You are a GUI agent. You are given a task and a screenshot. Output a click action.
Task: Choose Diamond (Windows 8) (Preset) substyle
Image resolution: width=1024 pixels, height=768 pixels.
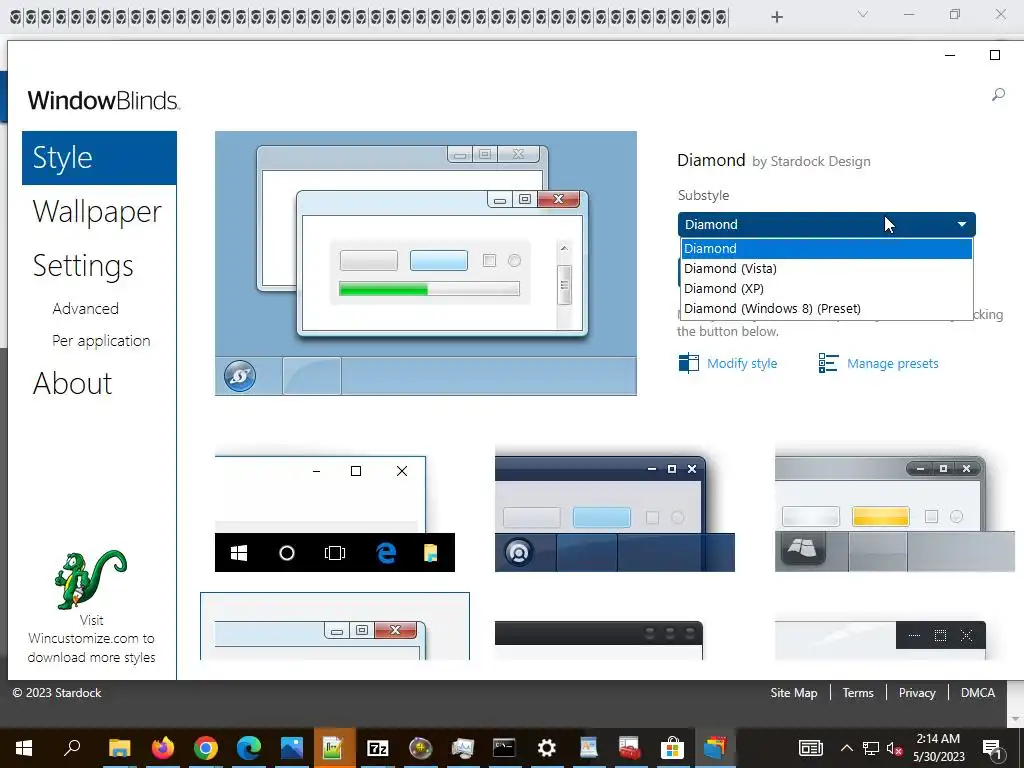tap(826, 308)
